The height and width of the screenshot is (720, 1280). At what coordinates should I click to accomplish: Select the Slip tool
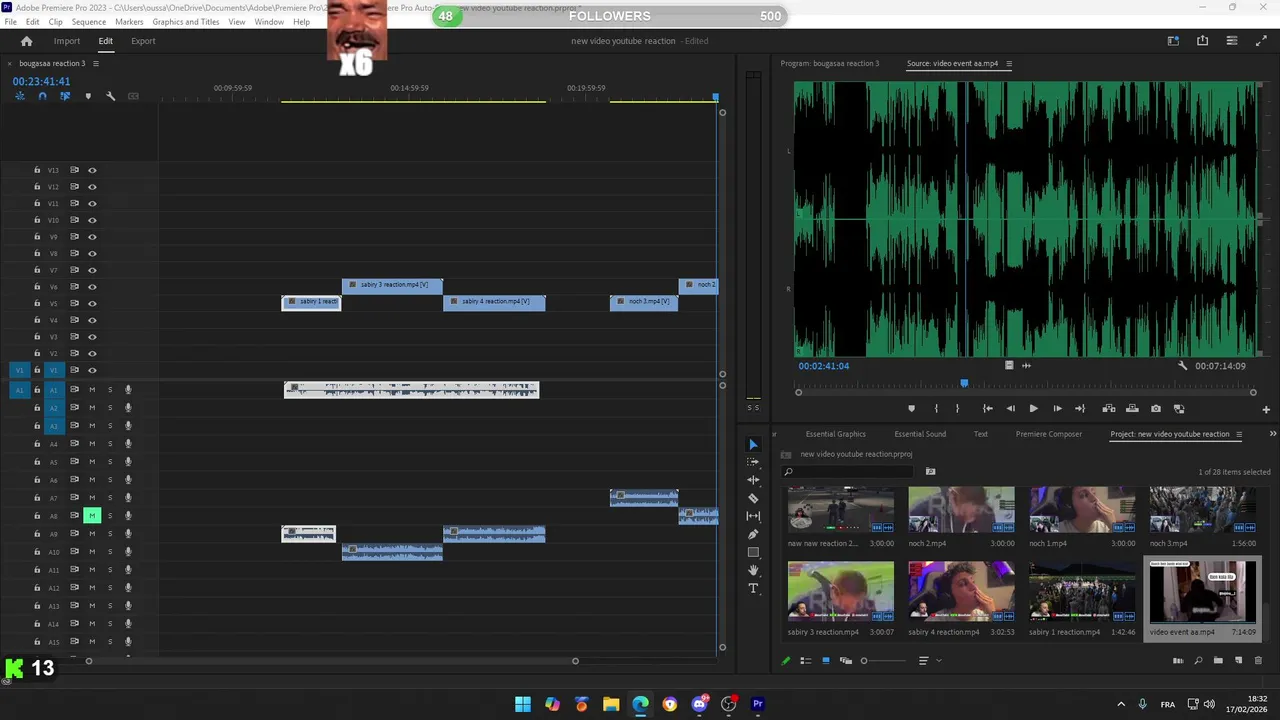753,516
